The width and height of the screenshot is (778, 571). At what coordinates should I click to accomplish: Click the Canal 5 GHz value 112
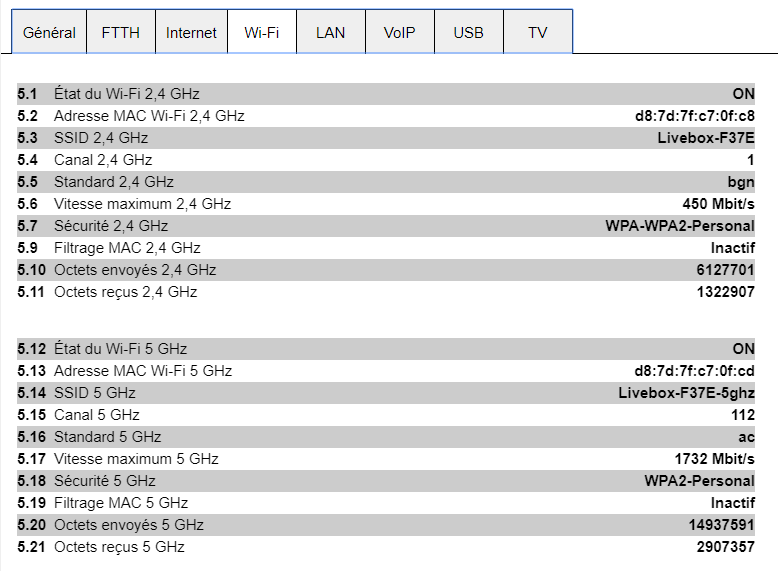[x=742, y=415]
